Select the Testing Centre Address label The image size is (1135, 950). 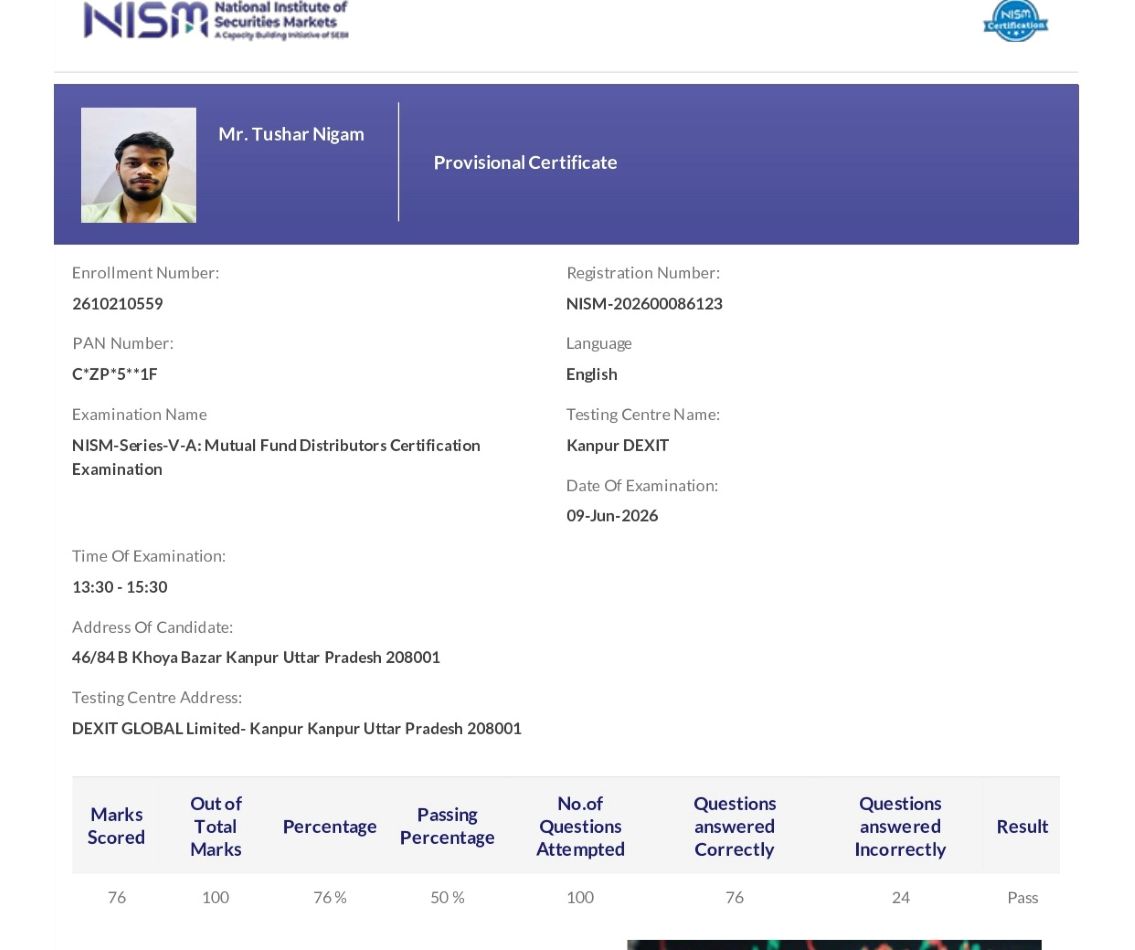156,697
